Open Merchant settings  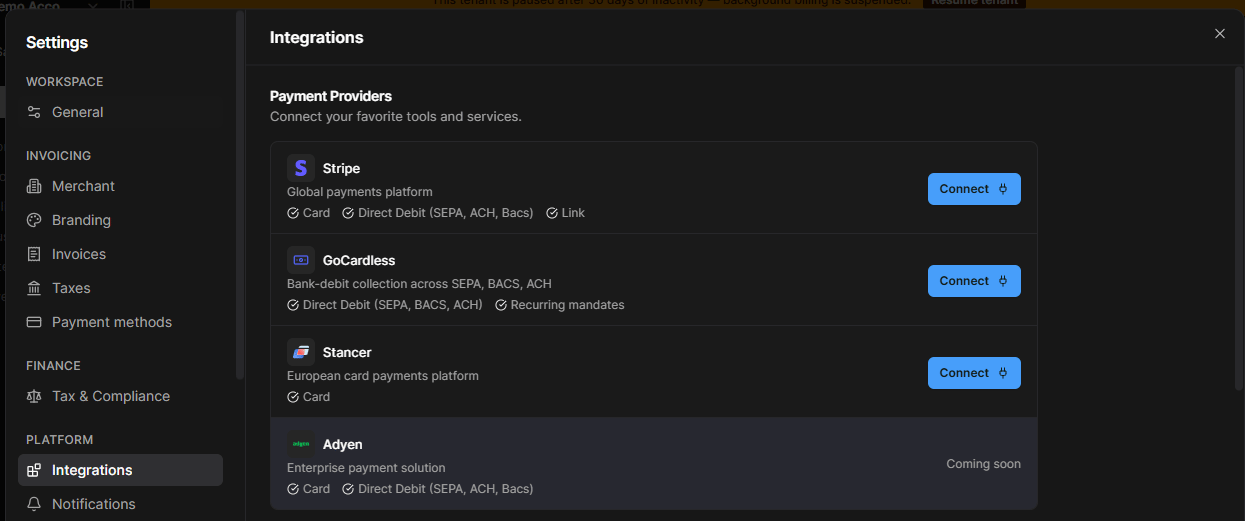(x=120, y=186)
